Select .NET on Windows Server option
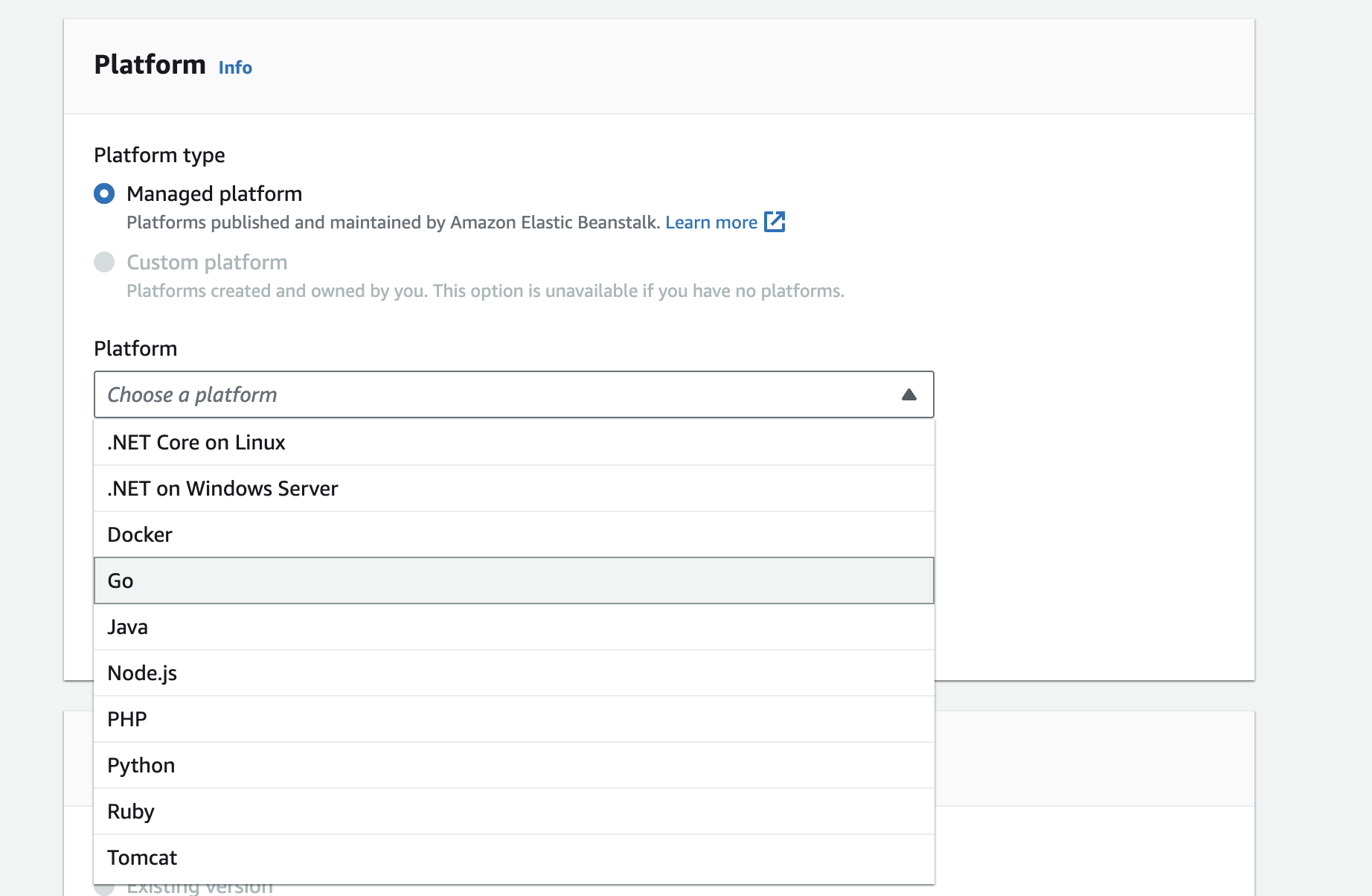The height and width of the screenshot is (896, 1372). pos(222,489)
